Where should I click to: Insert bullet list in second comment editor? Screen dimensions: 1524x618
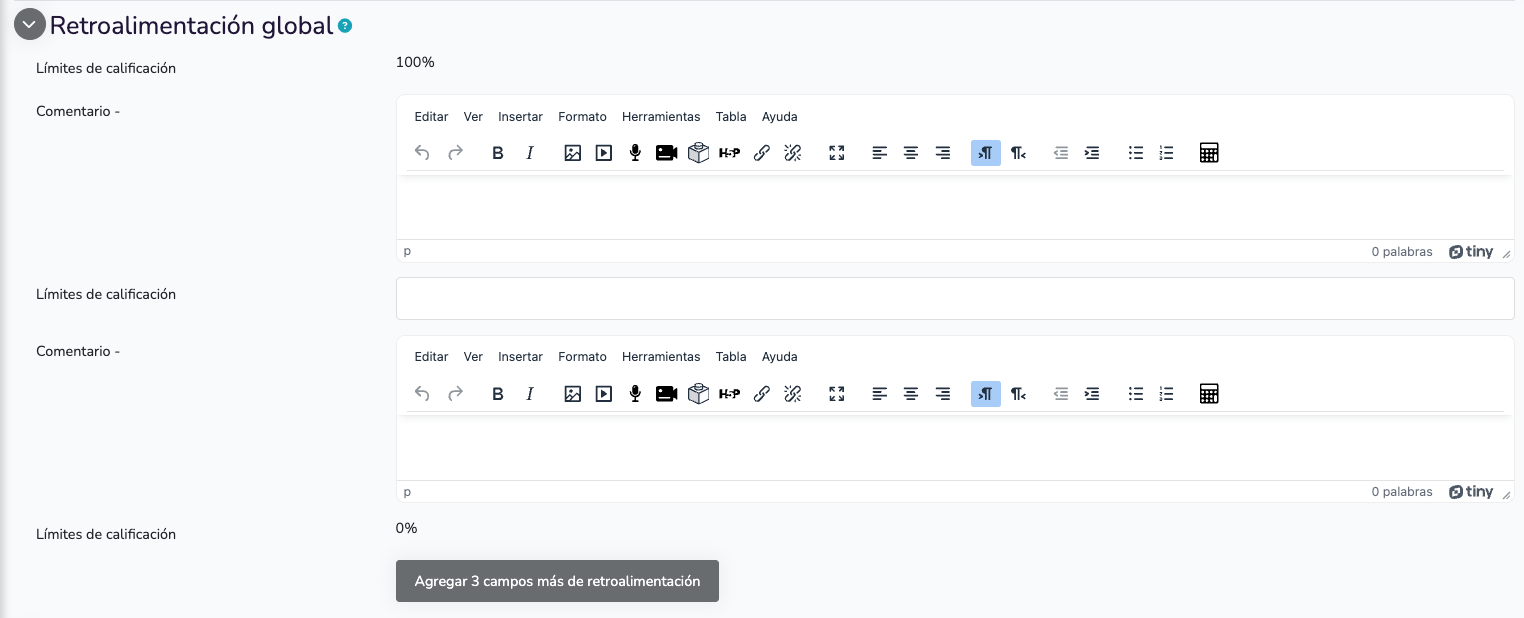pos(1136,393)
